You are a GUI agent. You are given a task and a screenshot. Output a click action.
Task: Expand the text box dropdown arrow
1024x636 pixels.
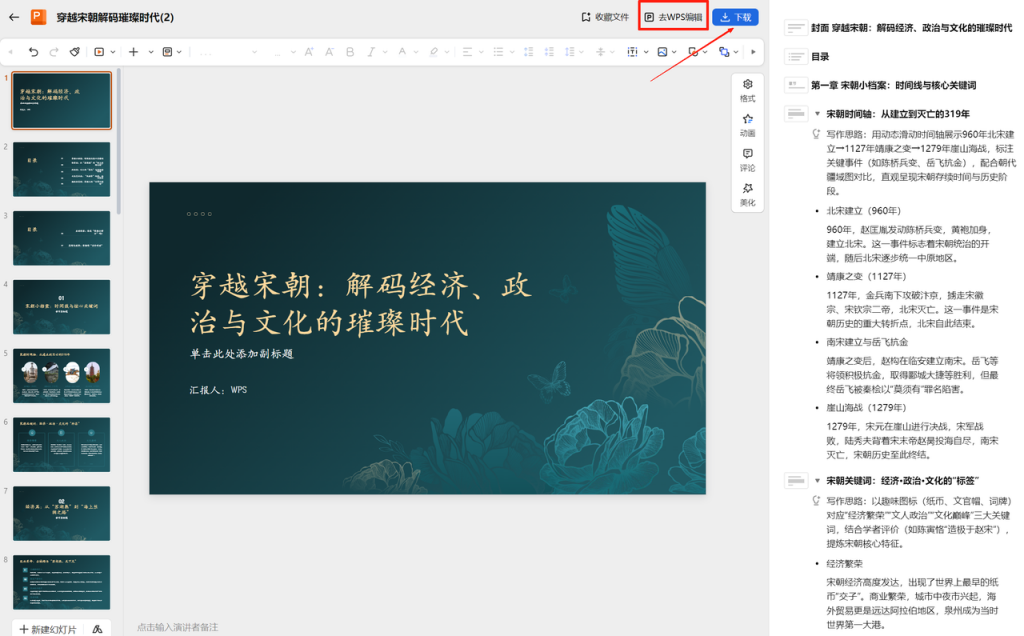pos(646,52)
